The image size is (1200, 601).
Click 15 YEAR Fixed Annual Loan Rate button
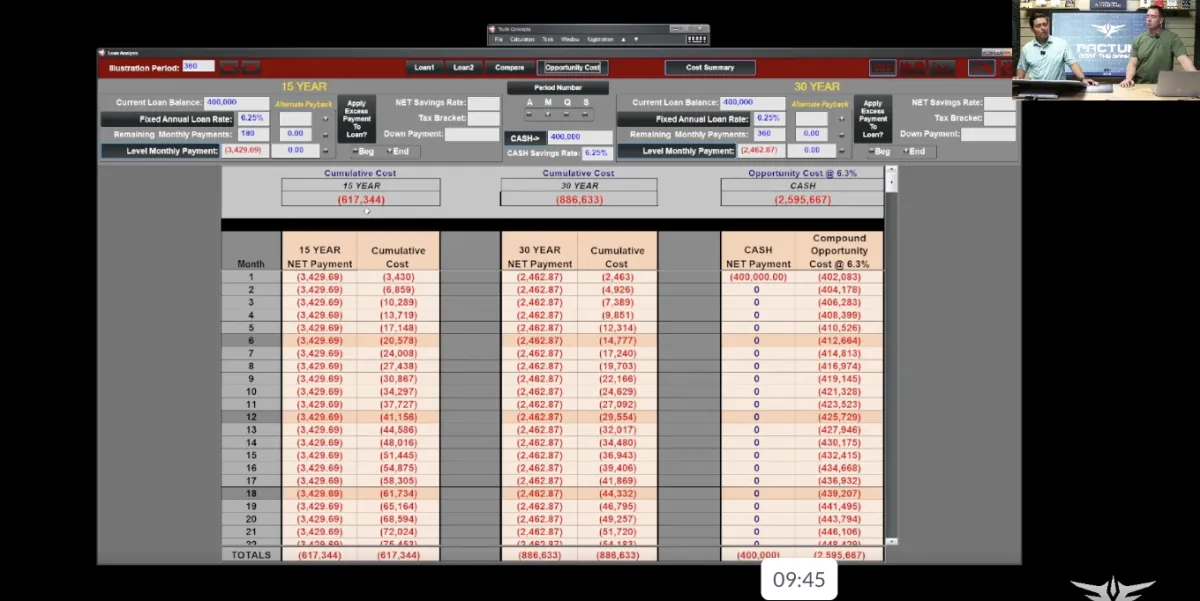click(168, 119)
